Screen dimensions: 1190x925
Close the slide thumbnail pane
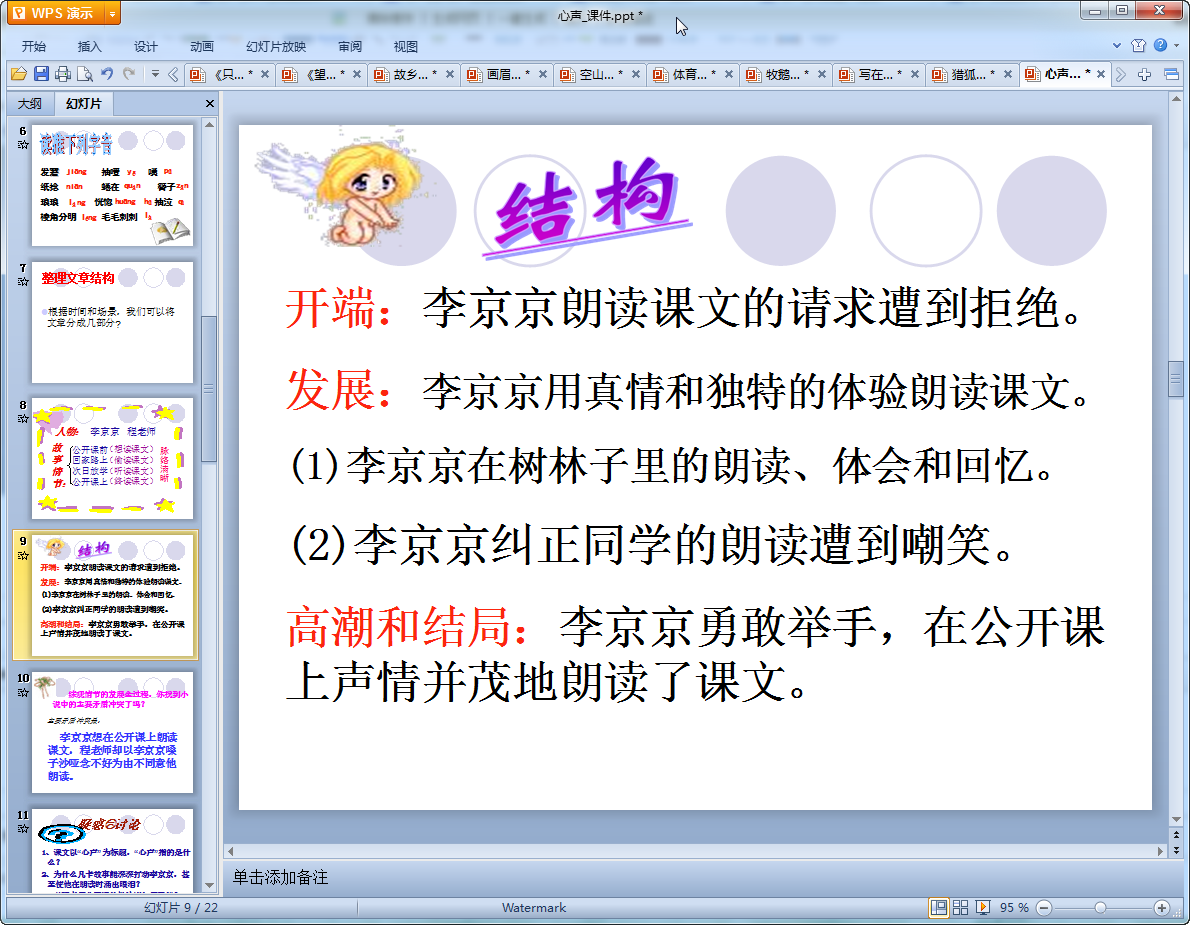pos(209,103)
